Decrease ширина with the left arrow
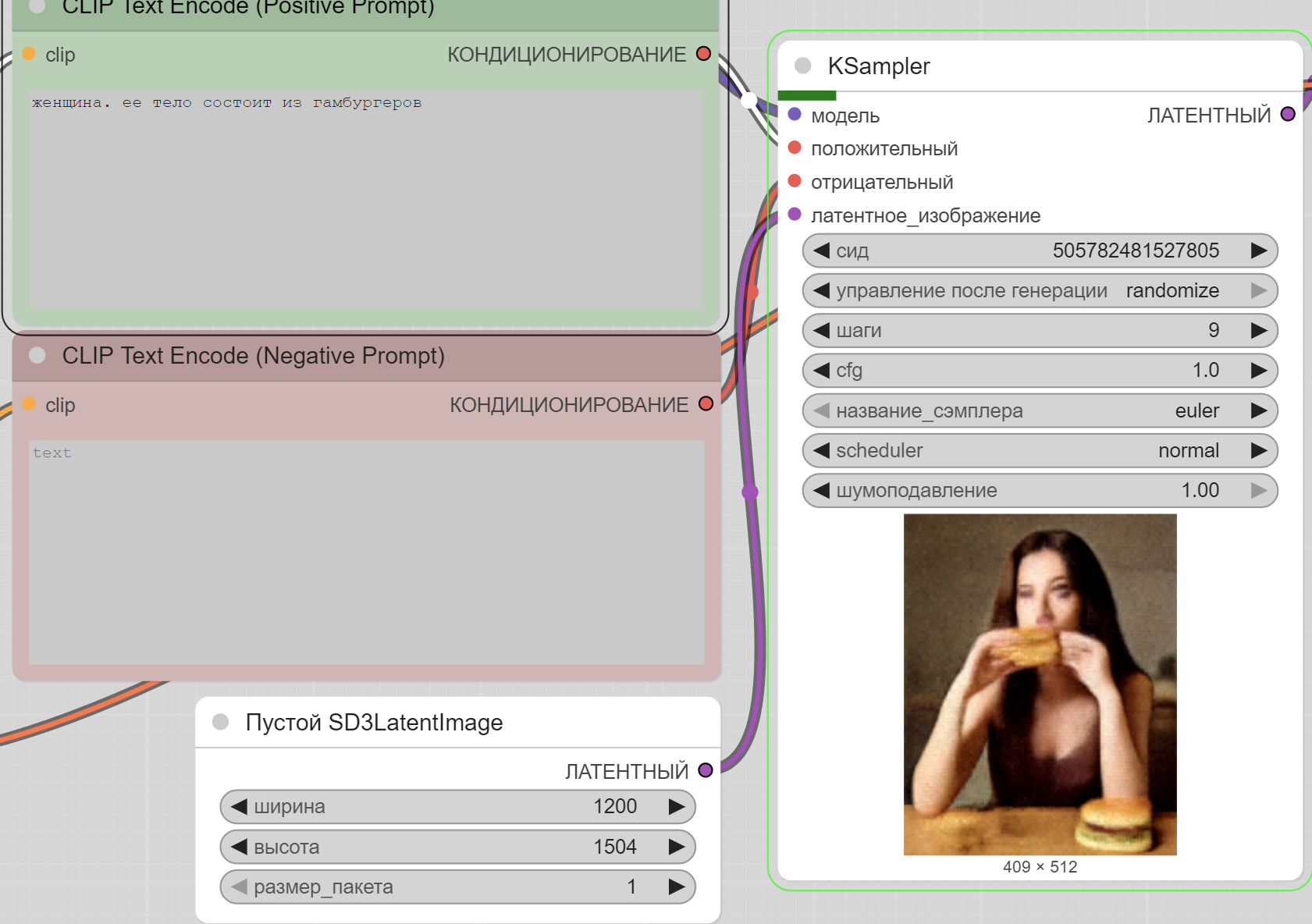 (x=239, y=806)
